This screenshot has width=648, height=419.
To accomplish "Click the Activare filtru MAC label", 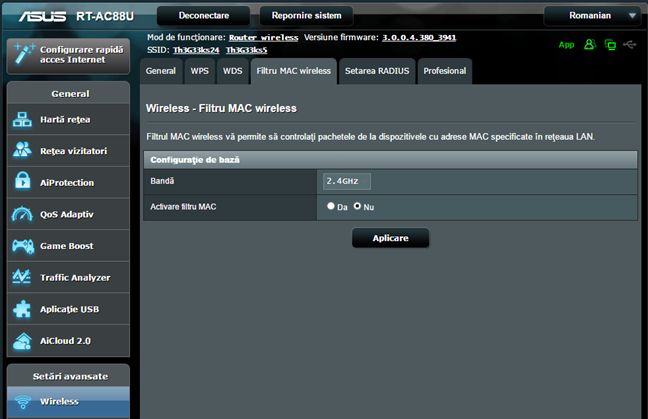I will (x=183, y=207).
